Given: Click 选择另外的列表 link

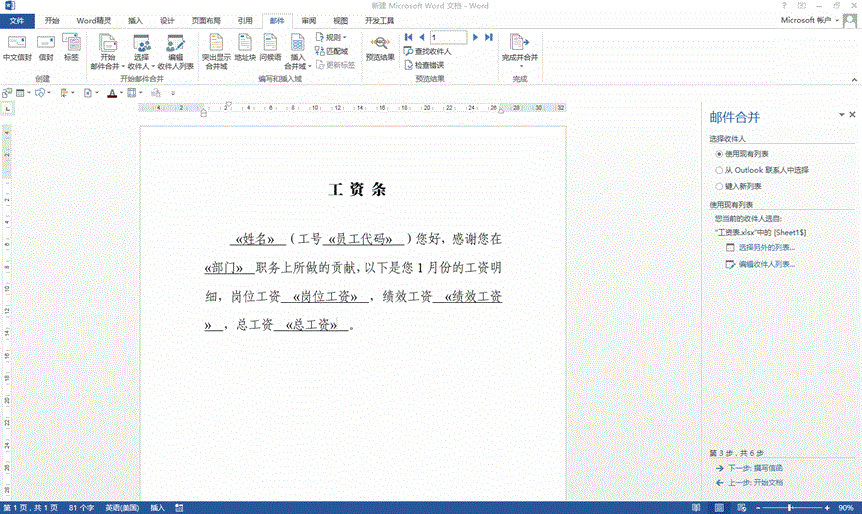Looking at the screenshot, I should (x=766, y=247).
